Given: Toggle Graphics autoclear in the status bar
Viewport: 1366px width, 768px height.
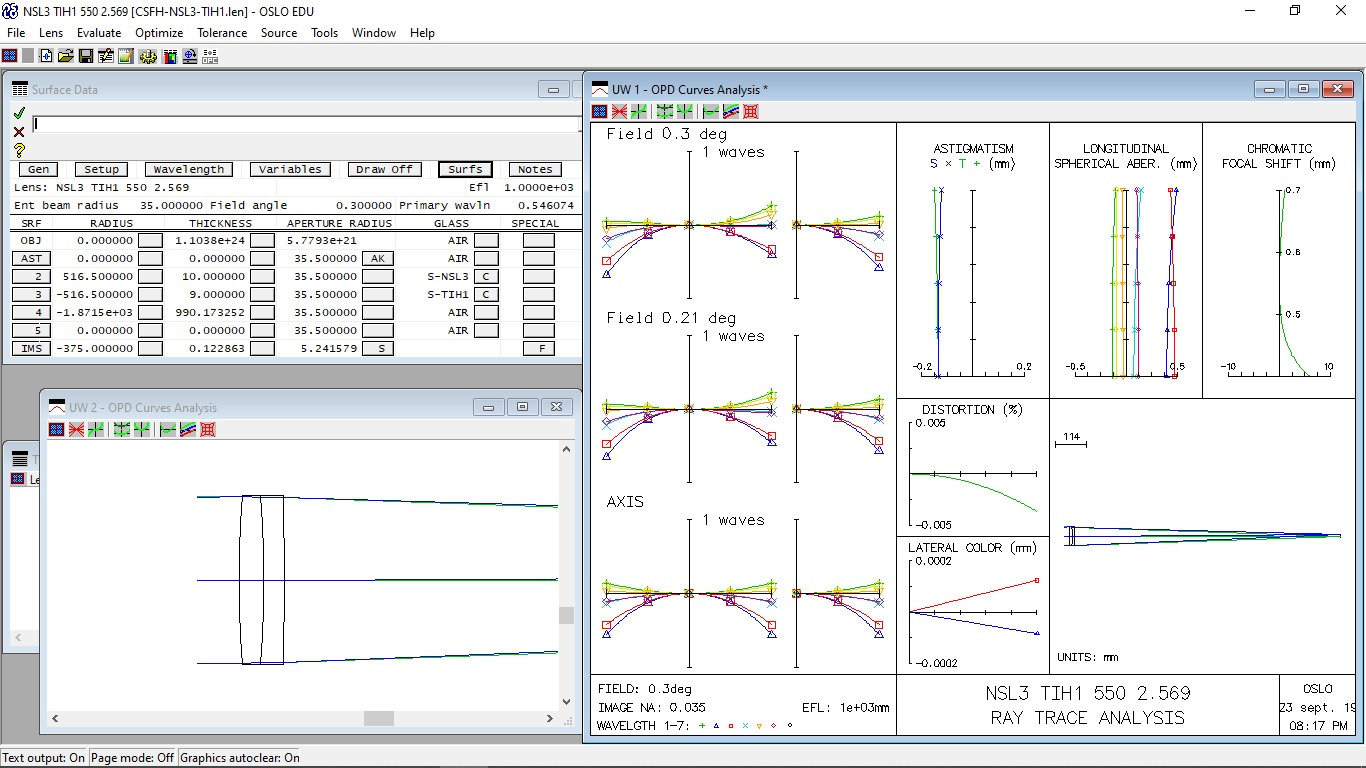Looking at the screenshot, I should coord(240,758).
